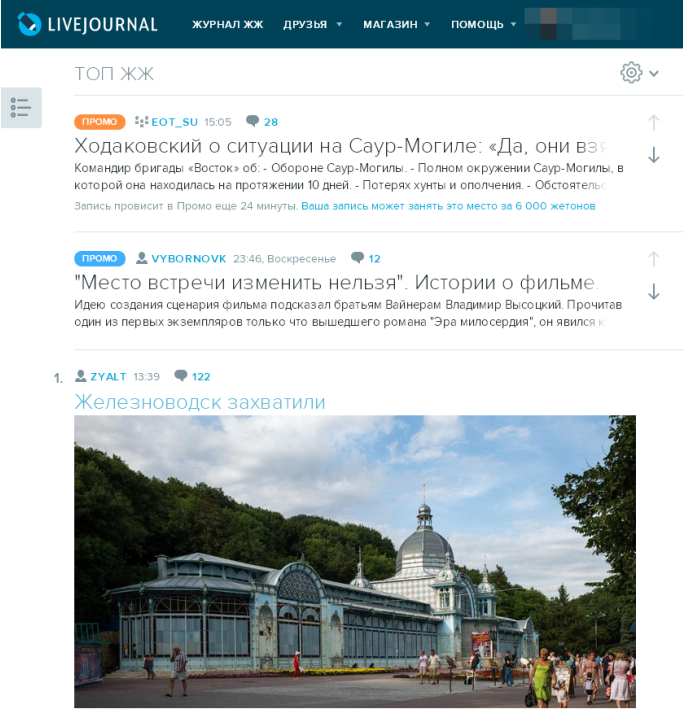Expand the ДРУЗЬЯ dropdown menu
The image size is (683, 716).
(339, 24)
